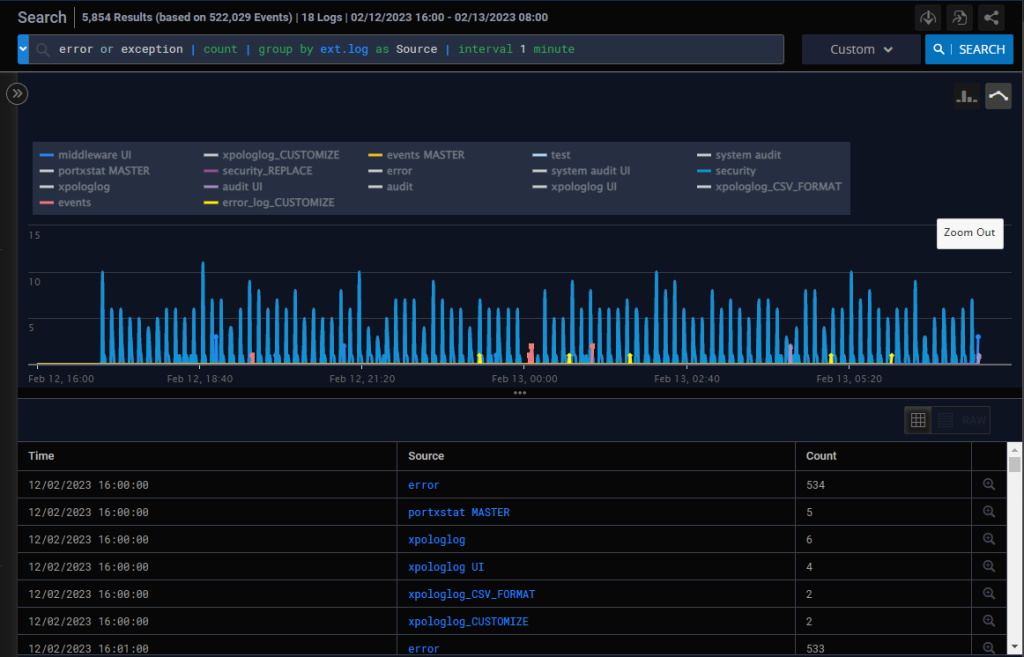
Task: Open the xpologlog_CSV_FORMAT source link in table
Action: [x=472, y=594]
